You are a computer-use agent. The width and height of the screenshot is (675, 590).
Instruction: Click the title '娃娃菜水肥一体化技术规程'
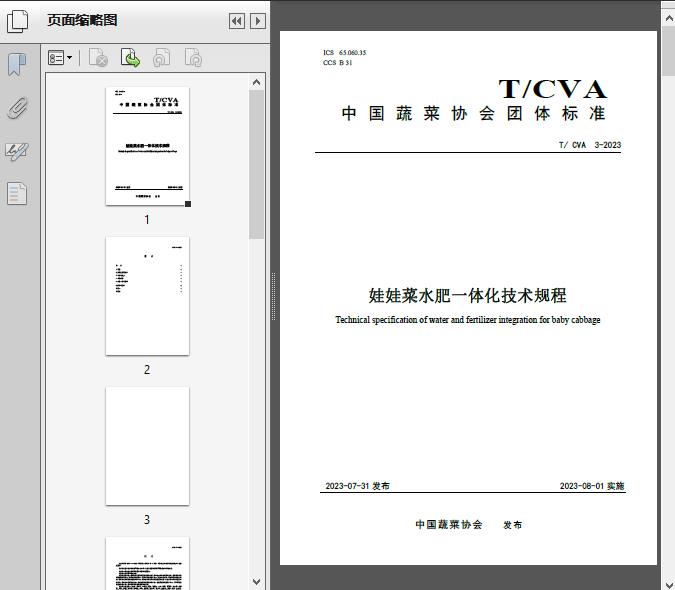tap(468, 296)
